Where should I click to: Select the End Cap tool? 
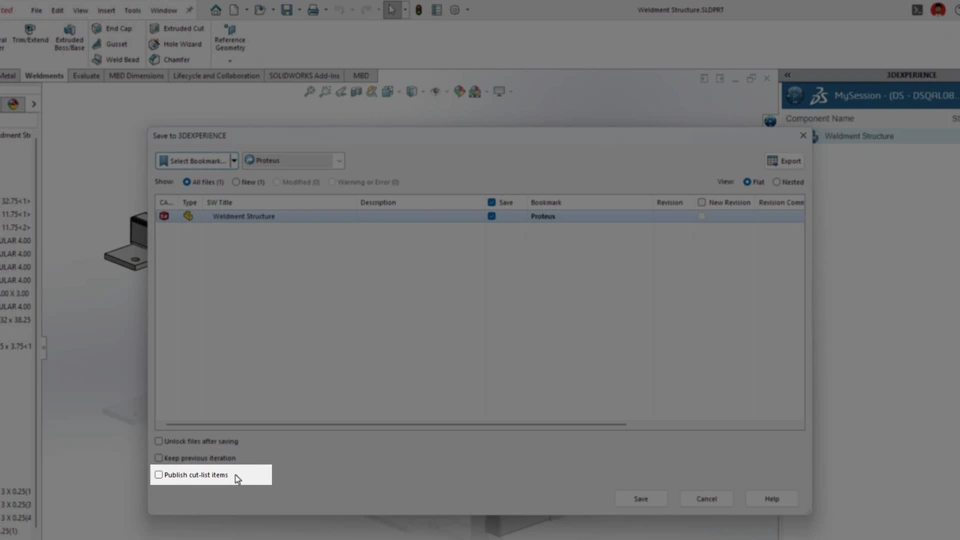tap(112, 28)
